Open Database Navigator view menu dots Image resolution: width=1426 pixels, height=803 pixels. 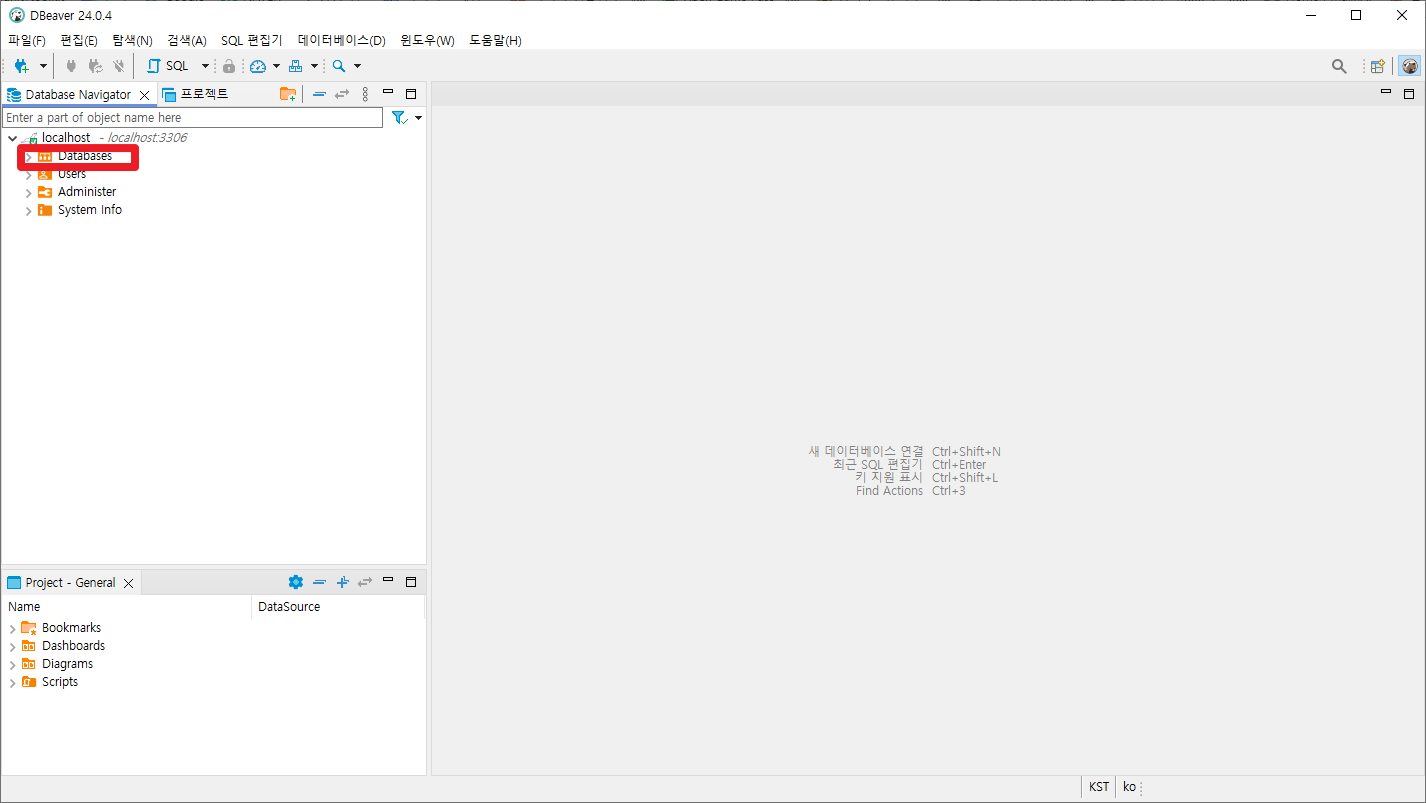point(365,94)
